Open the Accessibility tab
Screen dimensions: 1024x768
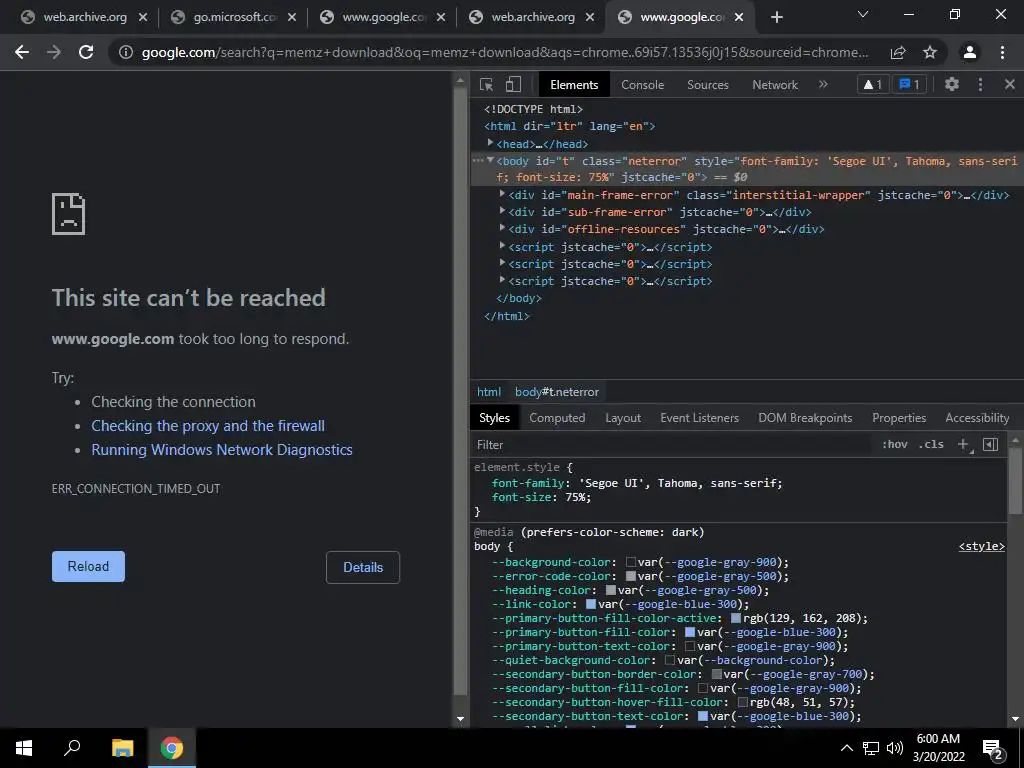(977, 418)
